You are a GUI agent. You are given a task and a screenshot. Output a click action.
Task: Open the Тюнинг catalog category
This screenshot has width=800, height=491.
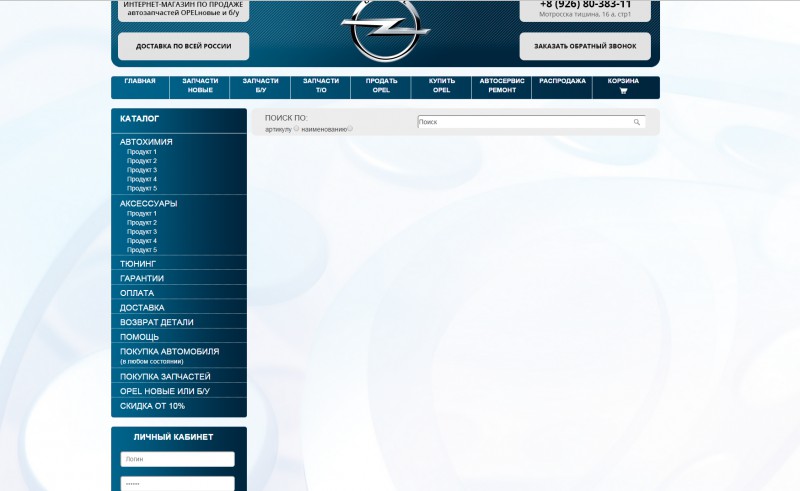click(138, 264)
